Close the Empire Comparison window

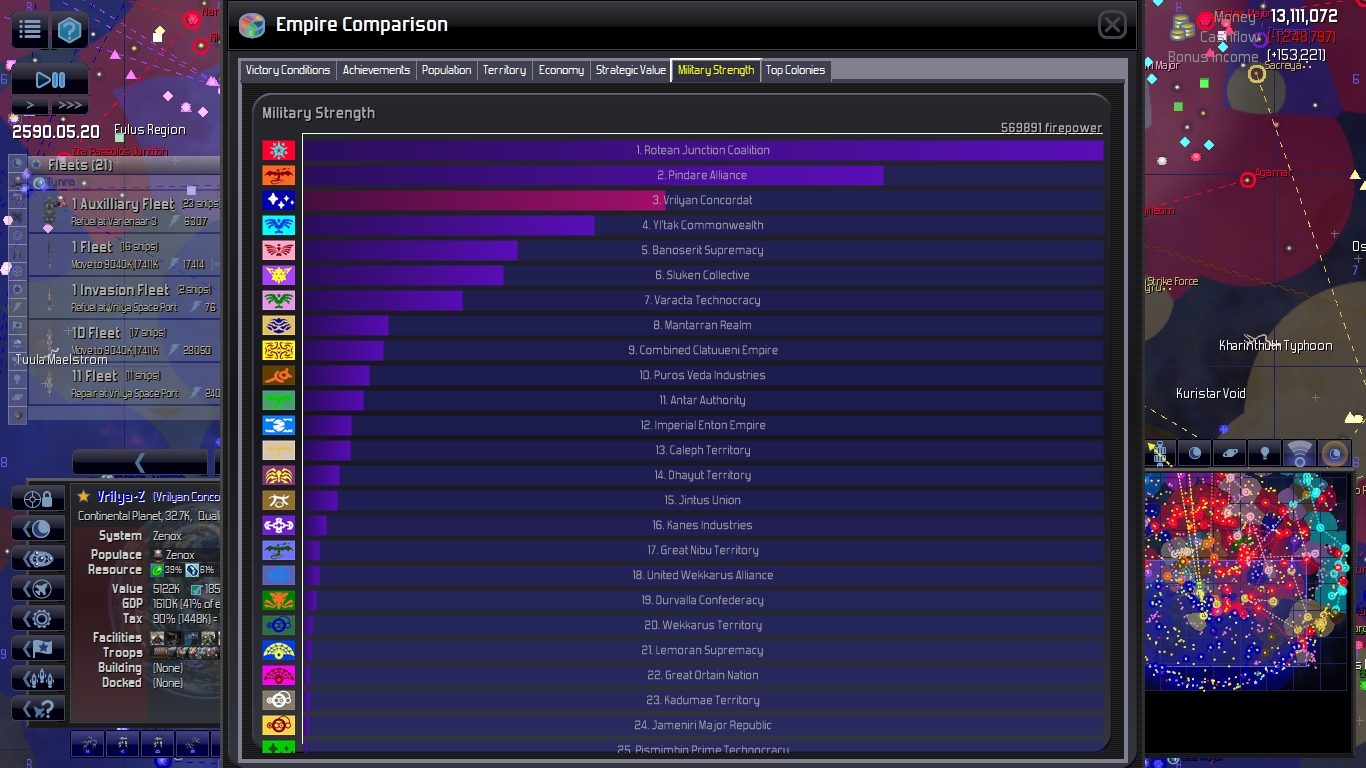coord(1112,25)
